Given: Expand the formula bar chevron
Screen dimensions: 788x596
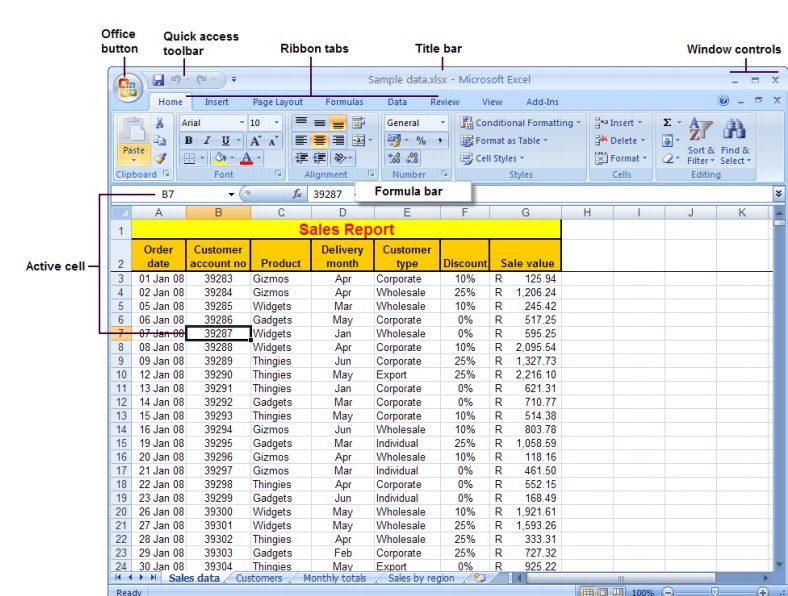Looking at the screenshot, I should [x=778, y=193].
